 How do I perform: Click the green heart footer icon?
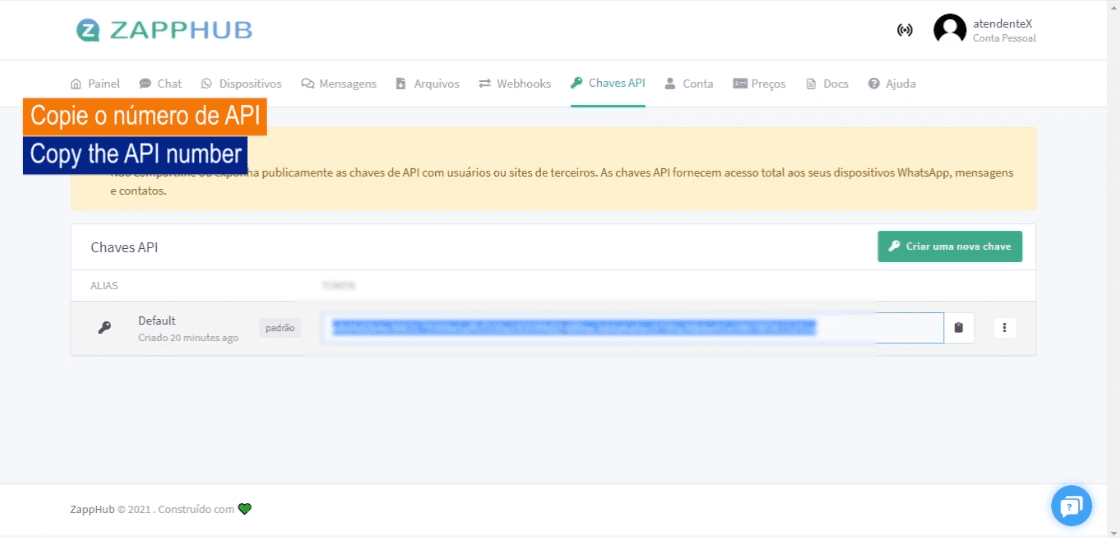(x=245, y=509)
